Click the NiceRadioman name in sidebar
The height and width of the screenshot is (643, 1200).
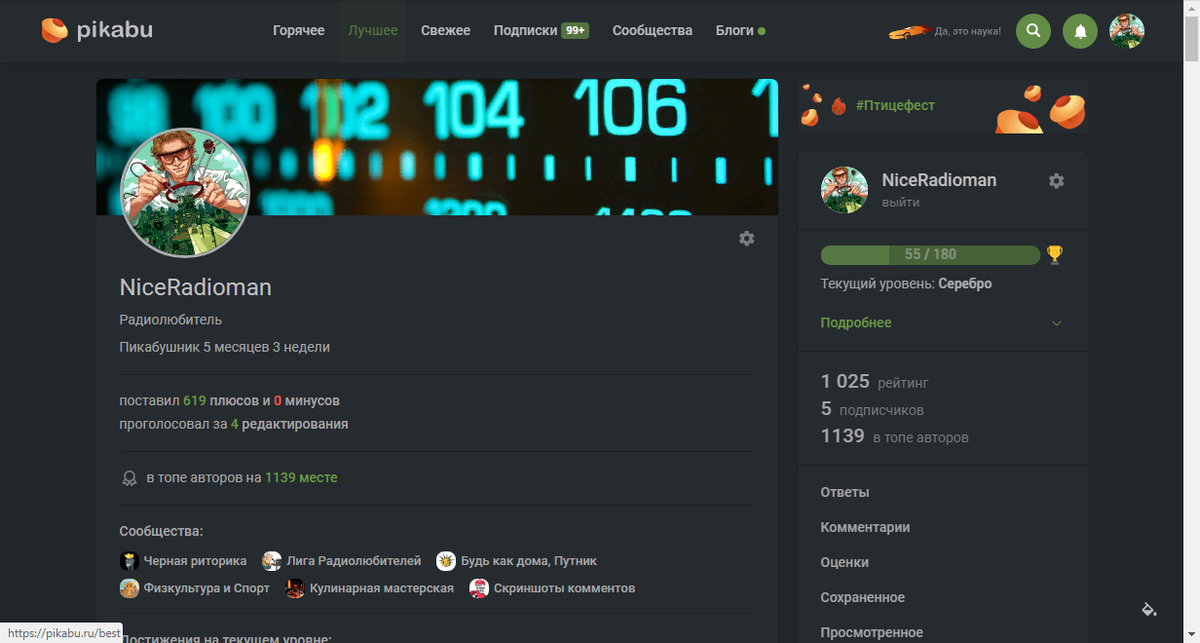[x=939, y=180]
